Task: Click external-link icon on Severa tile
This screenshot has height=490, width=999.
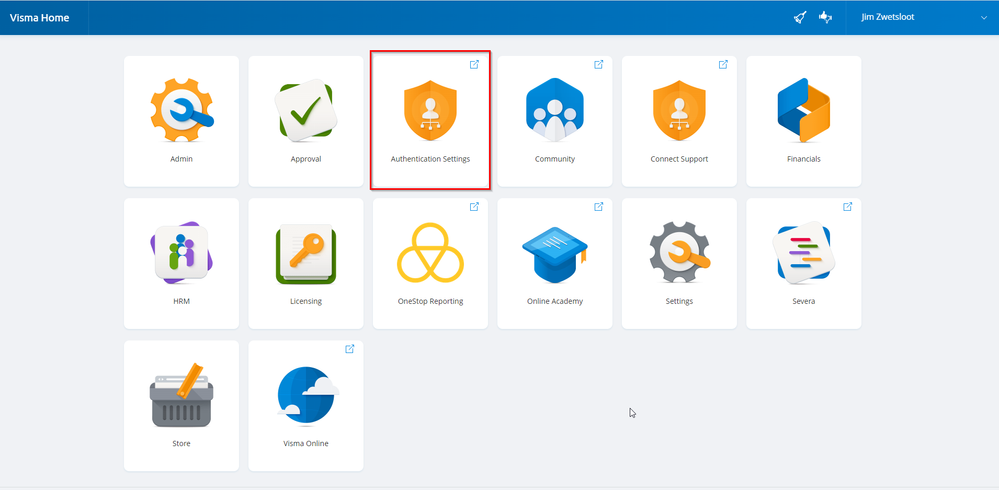Action: pyautogui.click(x=847, y=206)
